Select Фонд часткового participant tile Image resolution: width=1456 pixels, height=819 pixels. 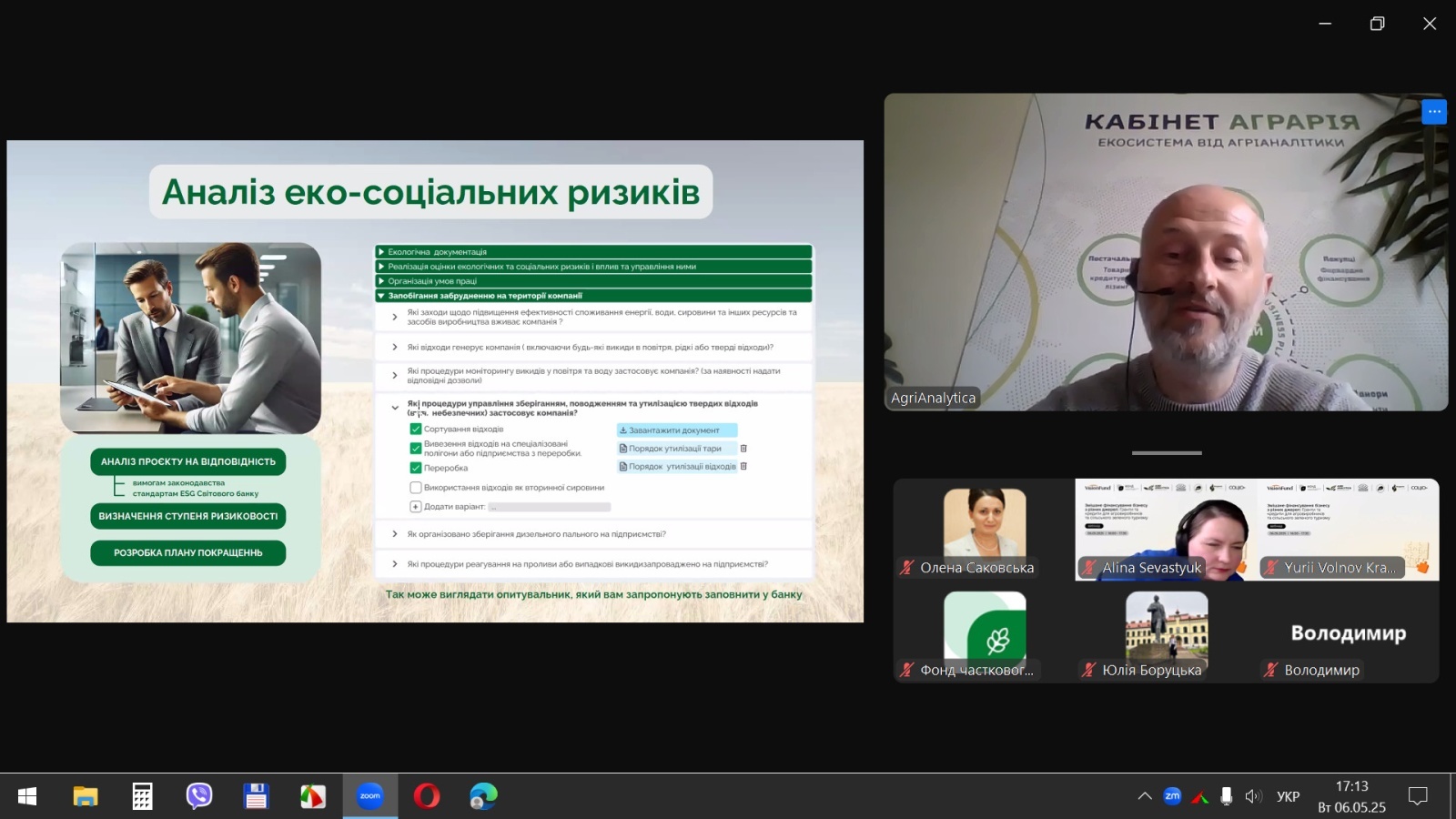pyautogui.click(x=984, y=632)
